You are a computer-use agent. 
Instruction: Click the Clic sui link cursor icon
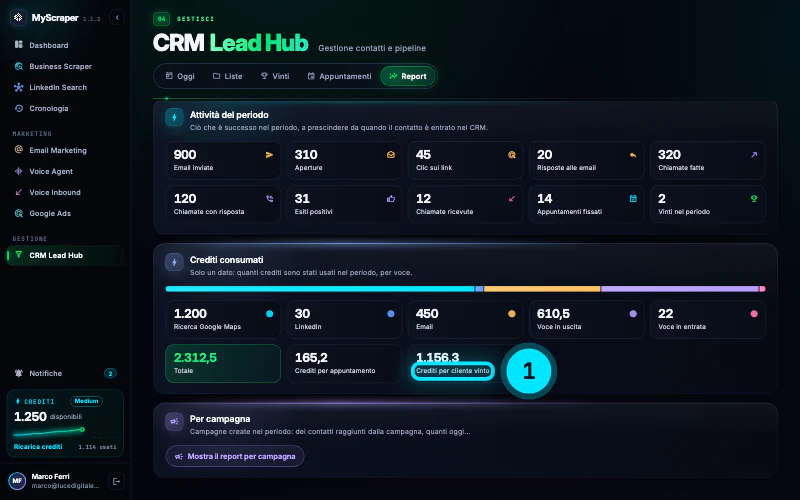(x=512, y=155)
